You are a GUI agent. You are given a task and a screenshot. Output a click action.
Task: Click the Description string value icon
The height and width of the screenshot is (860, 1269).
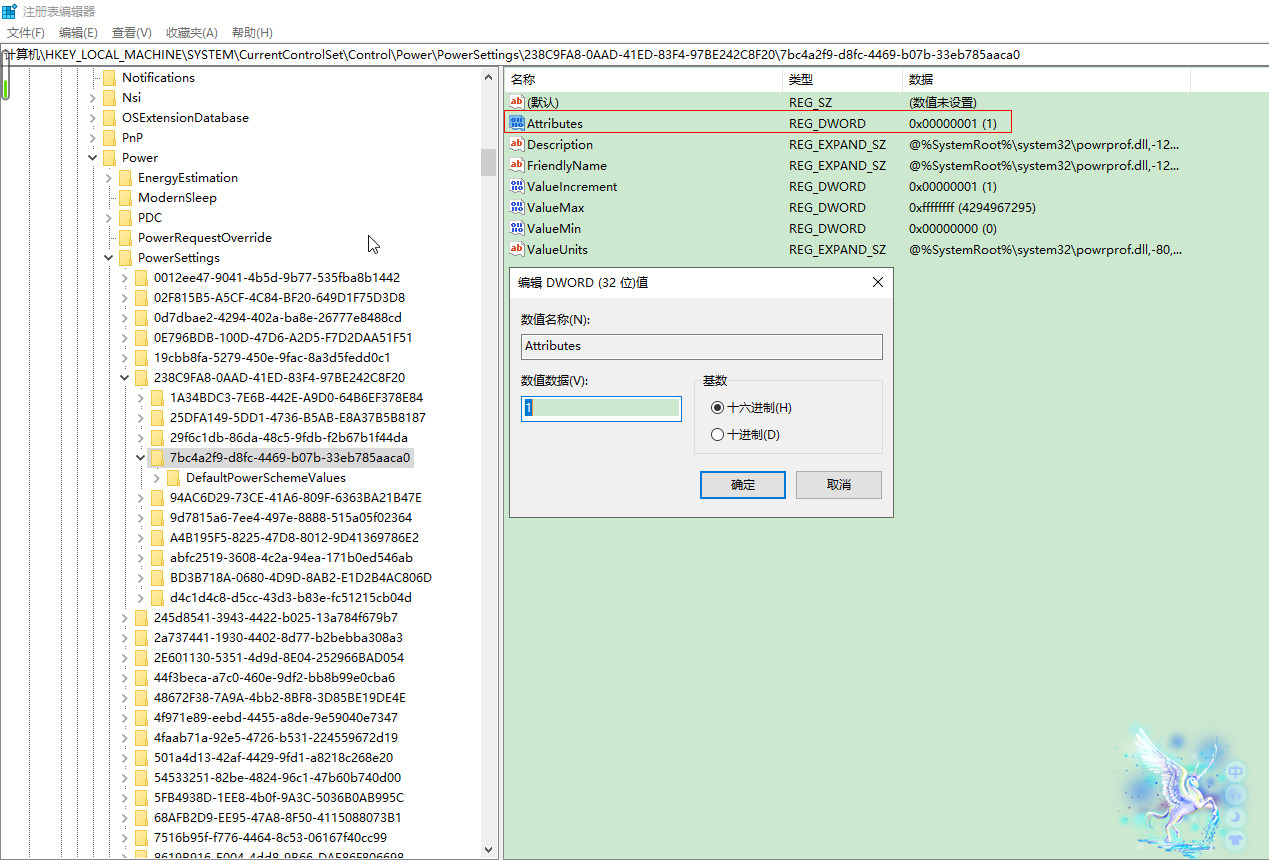point(517,144)
